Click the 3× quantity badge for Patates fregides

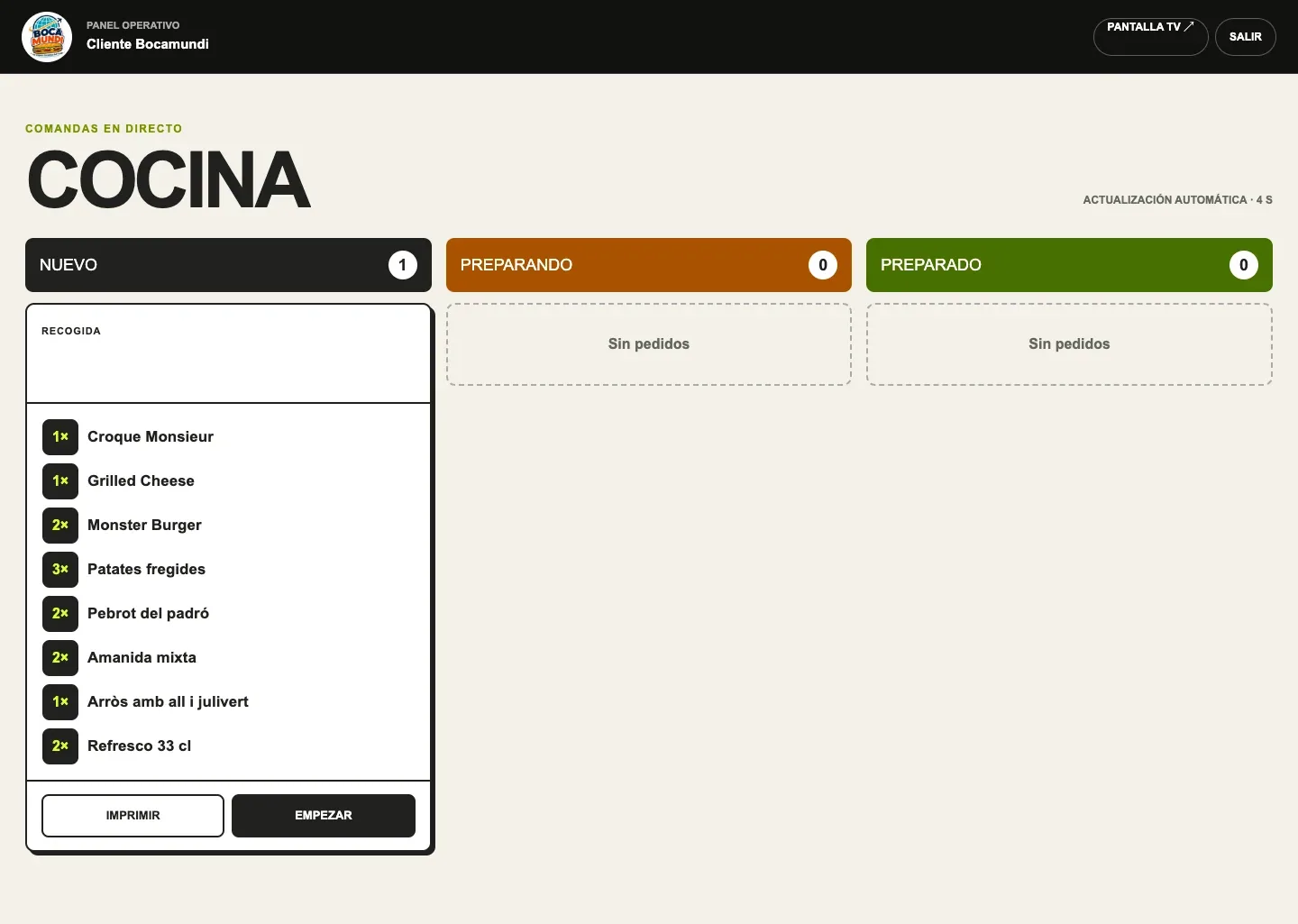[x=60, y=570]
